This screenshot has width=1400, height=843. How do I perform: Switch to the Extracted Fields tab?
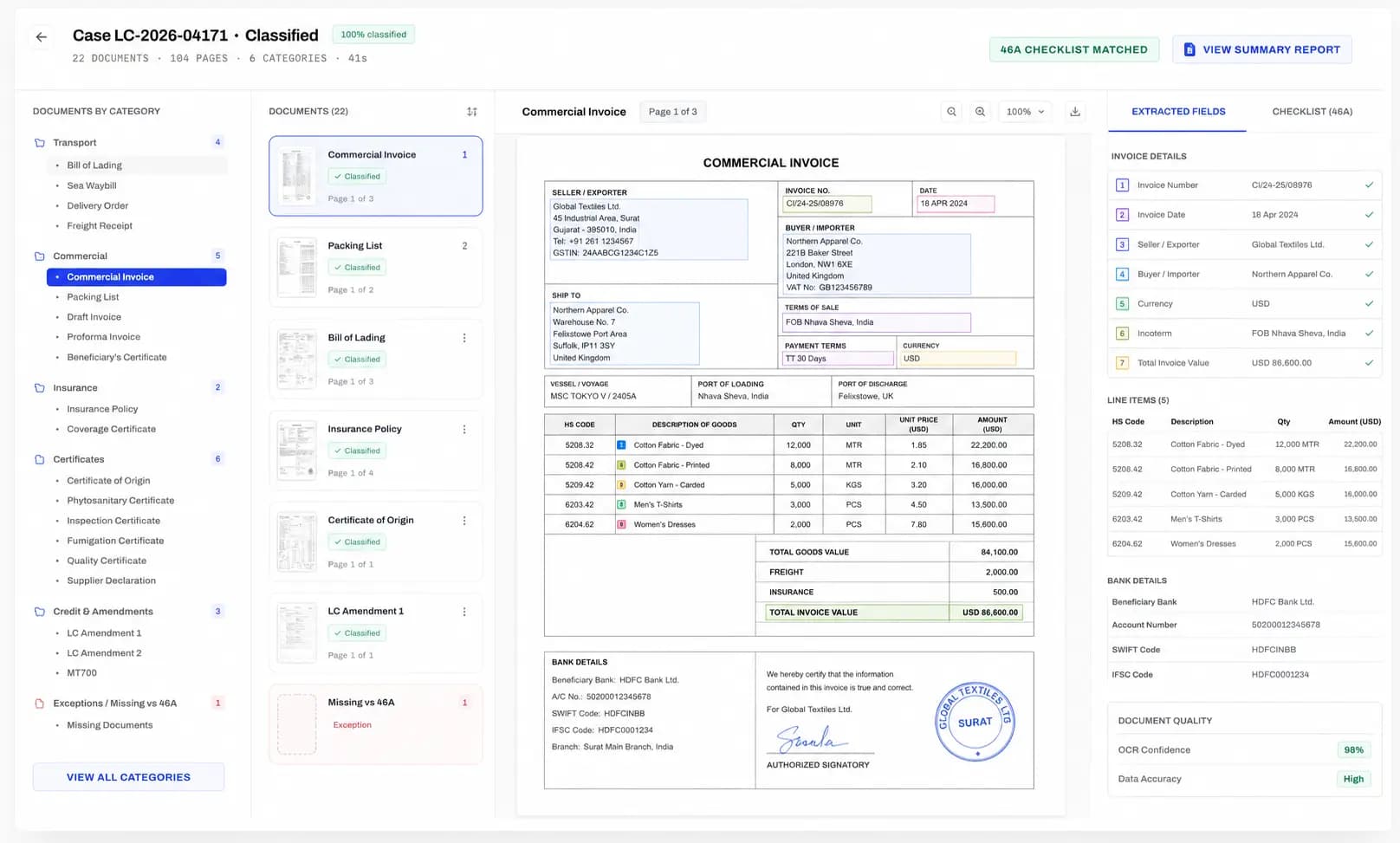pyautogui.click(x=1178, y=112)
